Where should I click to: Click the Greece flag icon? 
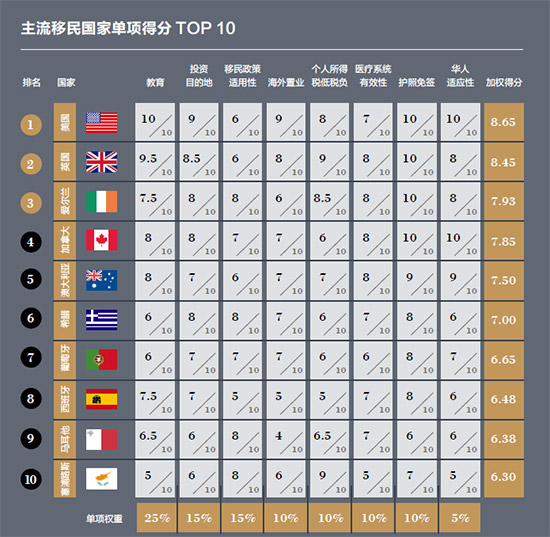pos(102,320)
